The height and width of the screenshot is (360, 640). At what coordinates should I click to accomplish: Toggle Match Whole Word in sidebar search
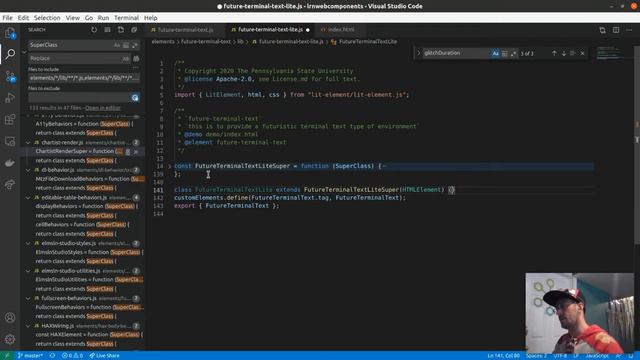126,45
